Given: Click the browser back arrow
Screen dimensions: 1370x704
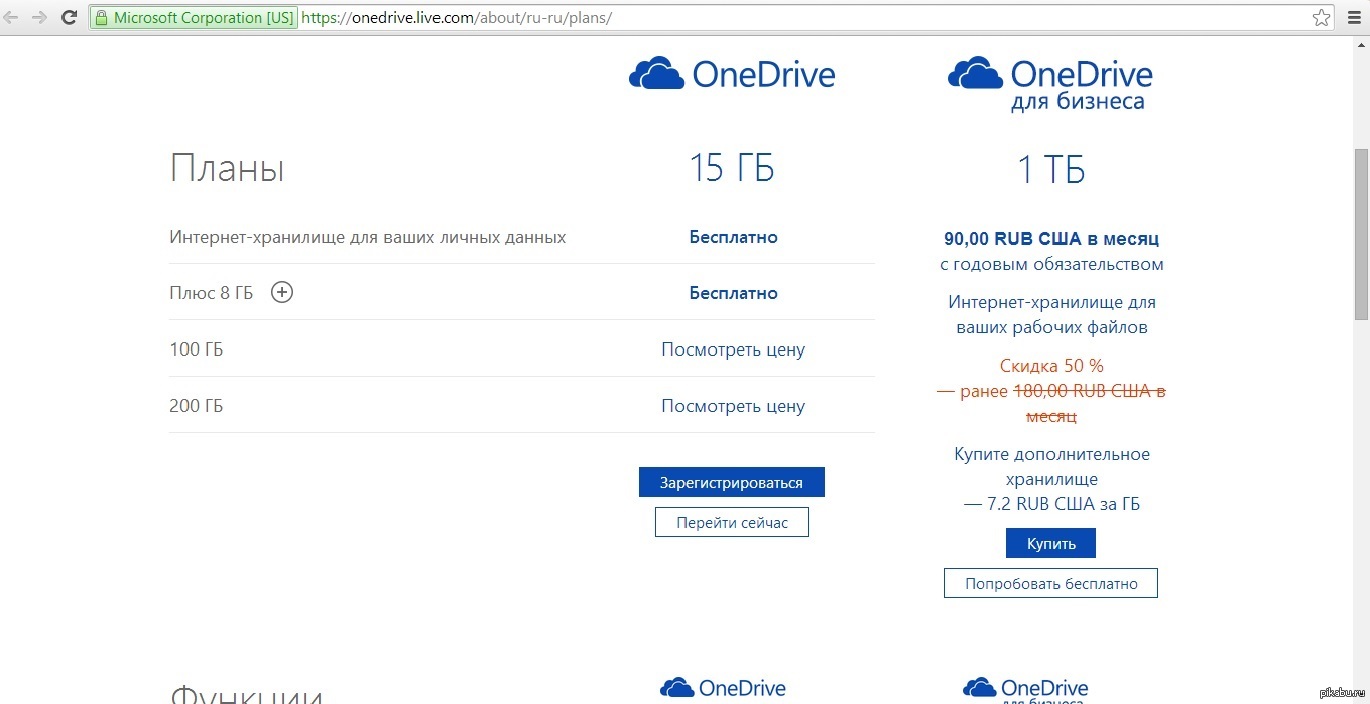Looking at the screenshot, I should tap(12, 18).
